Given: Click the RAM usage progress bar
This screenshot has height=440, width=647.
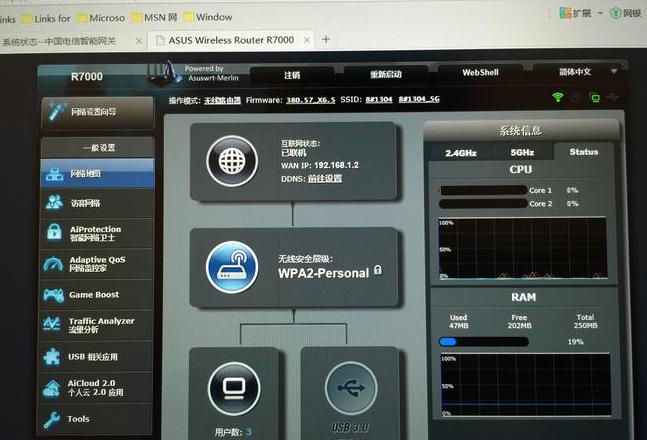Looking at the screenshot, I should [x=484, y=342].
